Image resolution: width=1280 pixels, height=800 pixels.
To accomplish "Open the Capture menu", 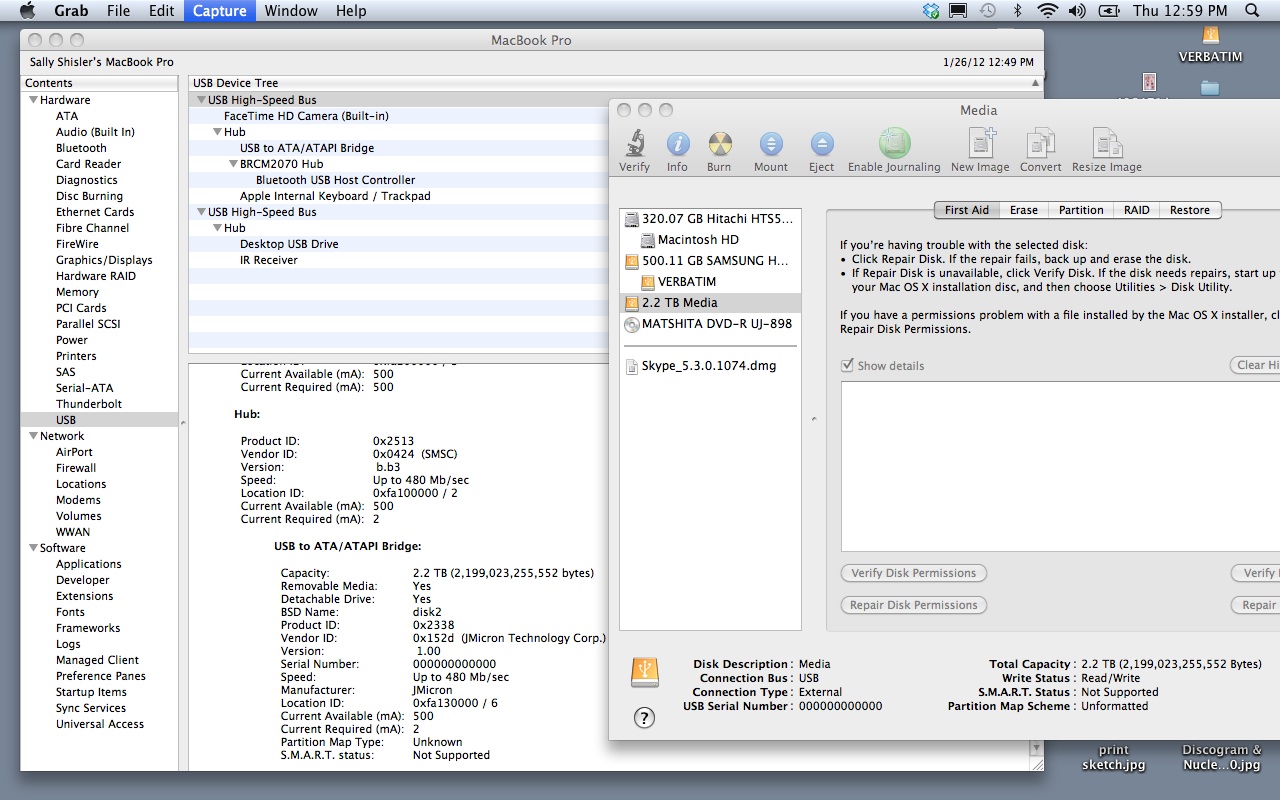I will tap(219, 11).
